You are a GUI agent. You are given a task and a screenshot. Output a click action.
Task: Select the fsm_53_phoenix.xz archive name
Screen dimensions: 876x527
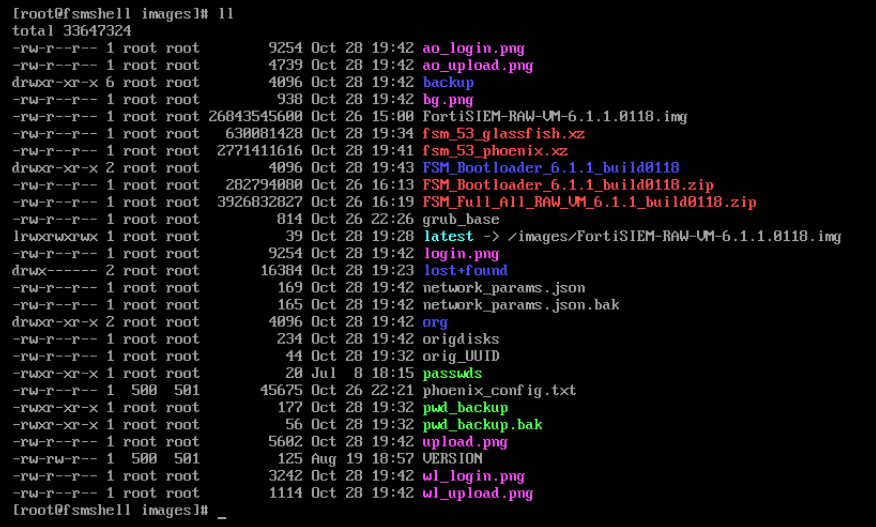[494, 151]
